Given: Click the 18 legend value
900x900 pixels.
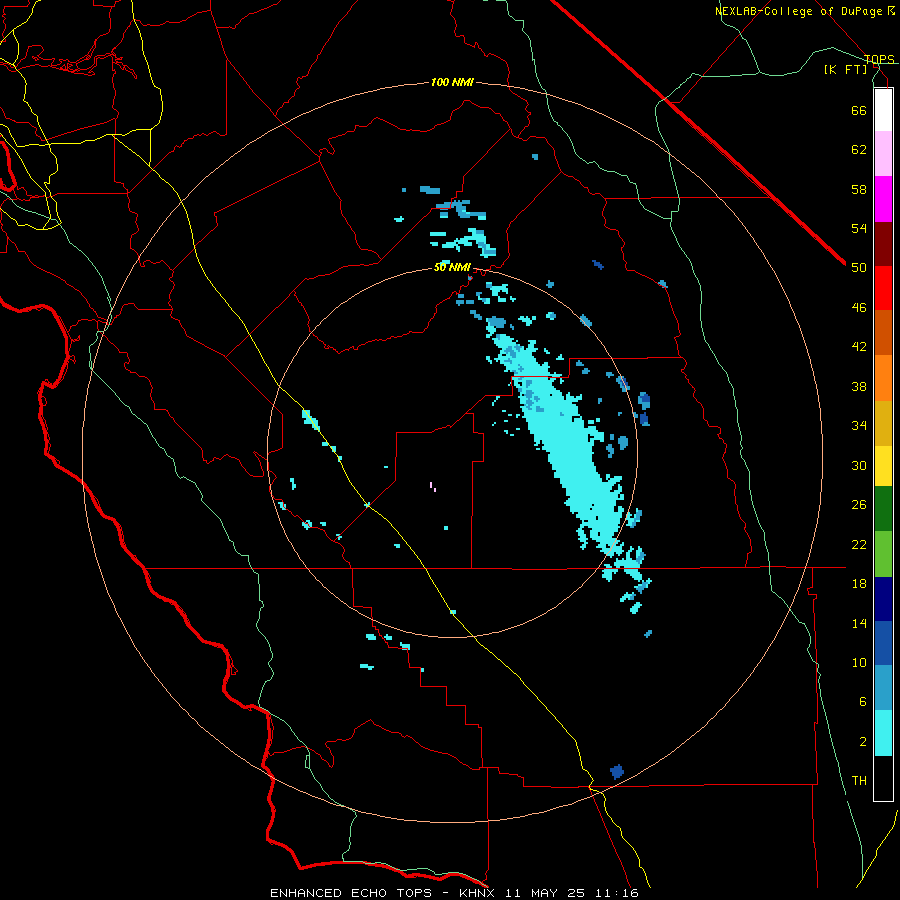Looking at the screenshot, I should click(859, 584).
